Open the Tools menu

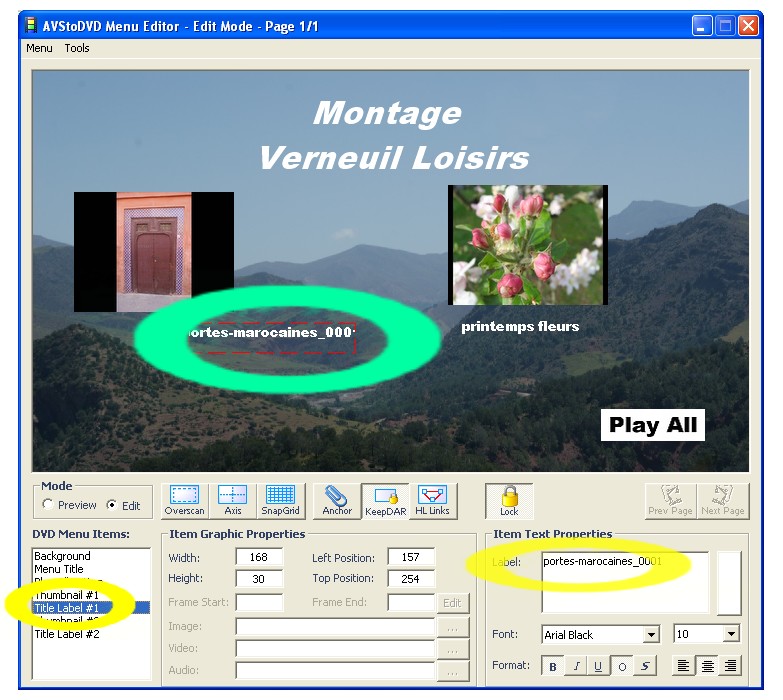click(77, 48)
